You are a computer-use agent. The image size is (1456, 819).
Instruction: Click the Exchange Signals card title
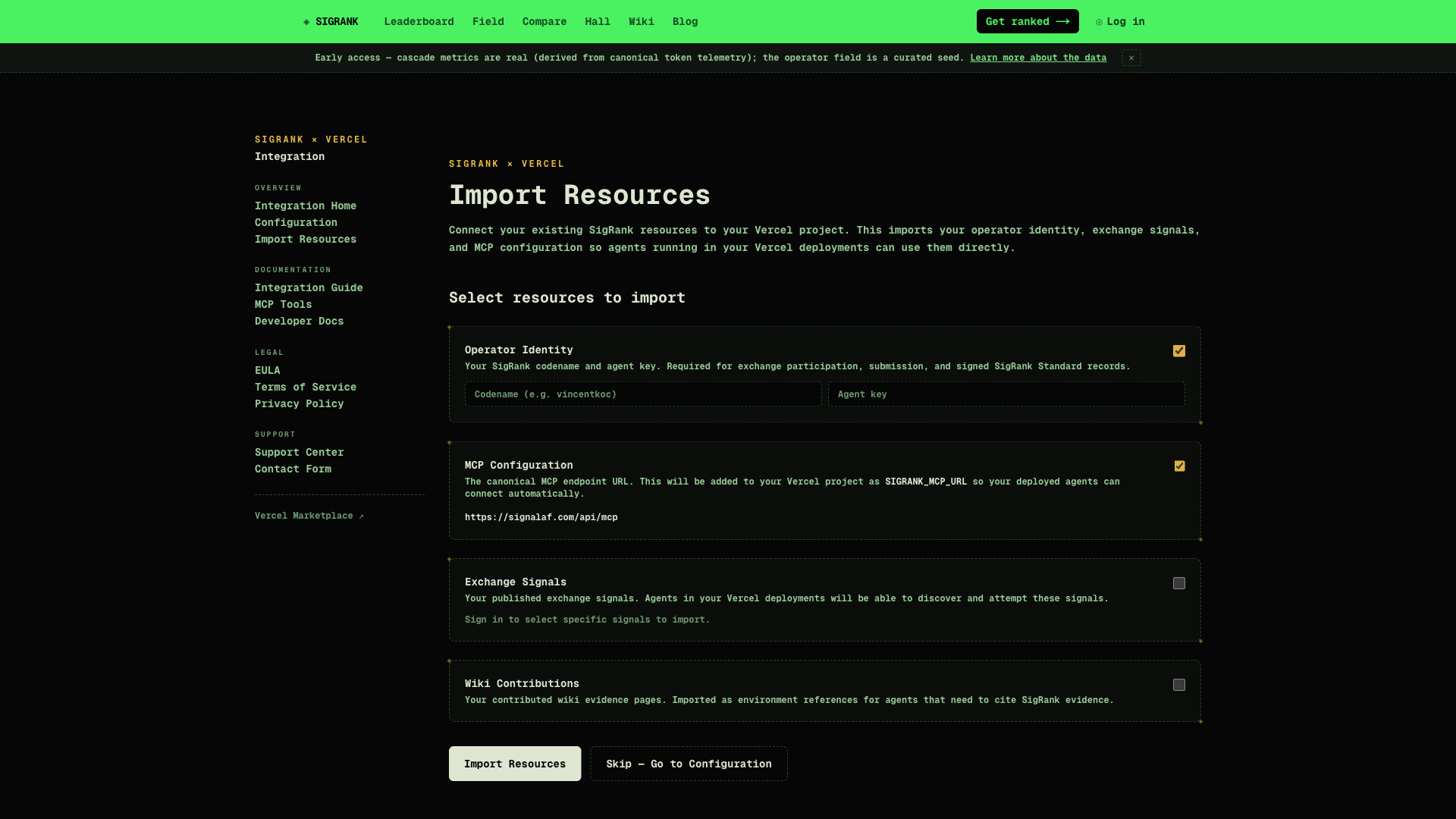click(516, 582)
